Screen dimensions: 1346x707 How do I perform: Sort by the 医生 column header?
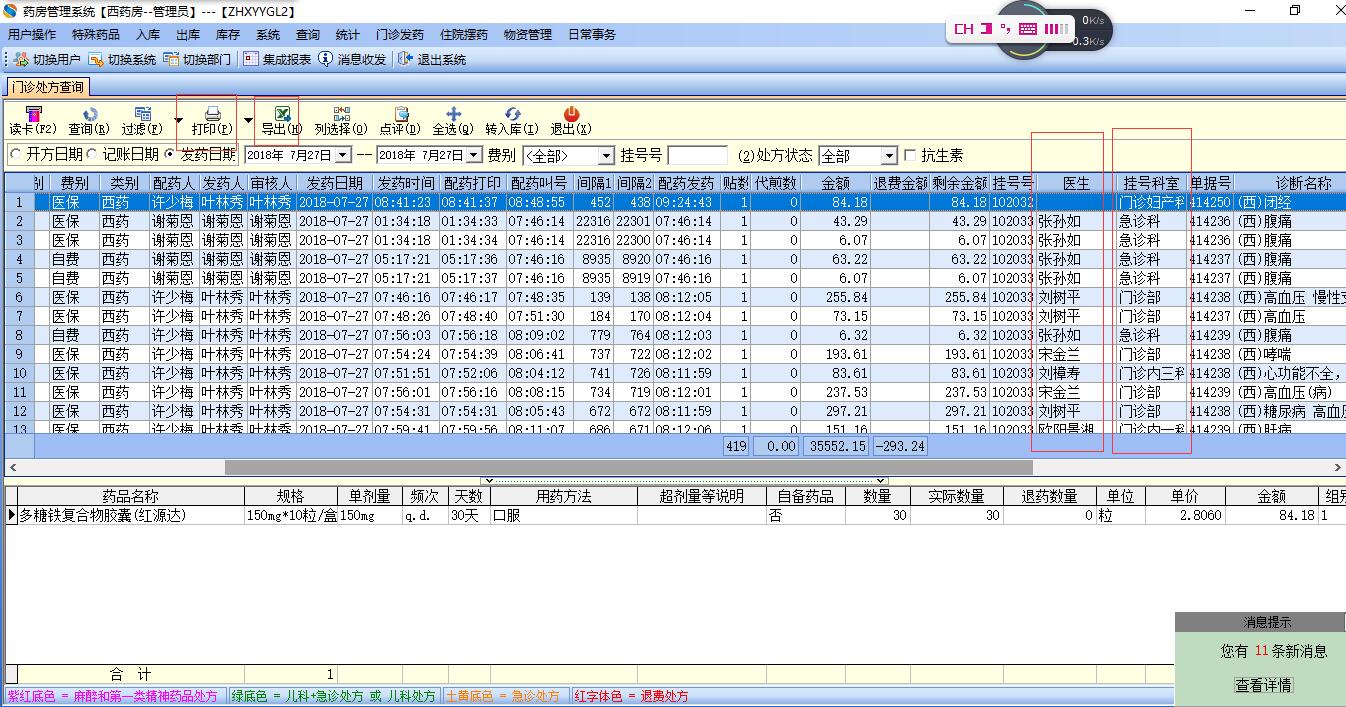pyautogui.click(x=1076, y=183)
